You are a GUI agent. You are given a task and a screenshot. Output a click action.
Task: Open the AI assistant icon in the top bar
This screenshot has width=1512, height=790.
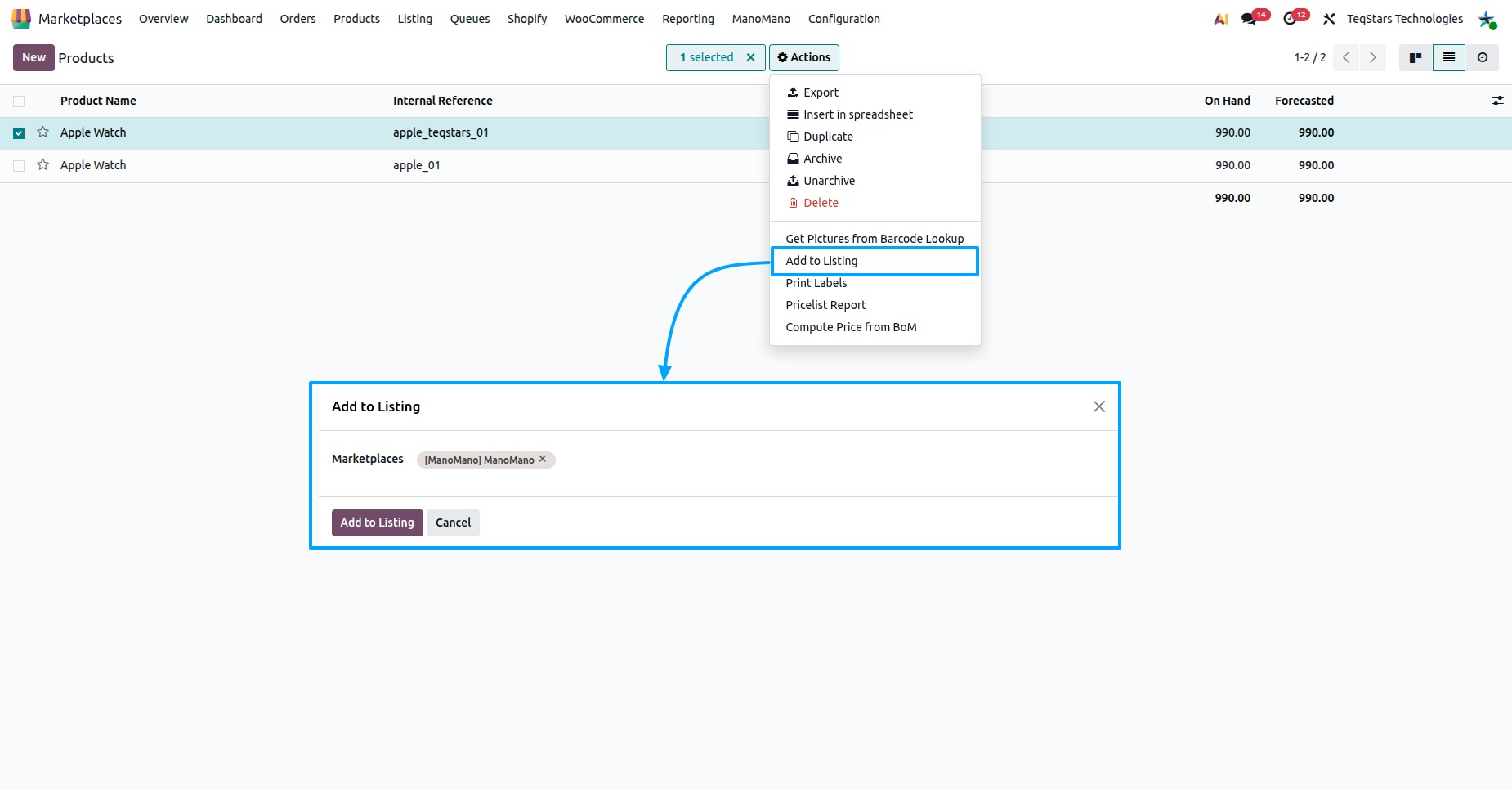tap(1221, 19)
